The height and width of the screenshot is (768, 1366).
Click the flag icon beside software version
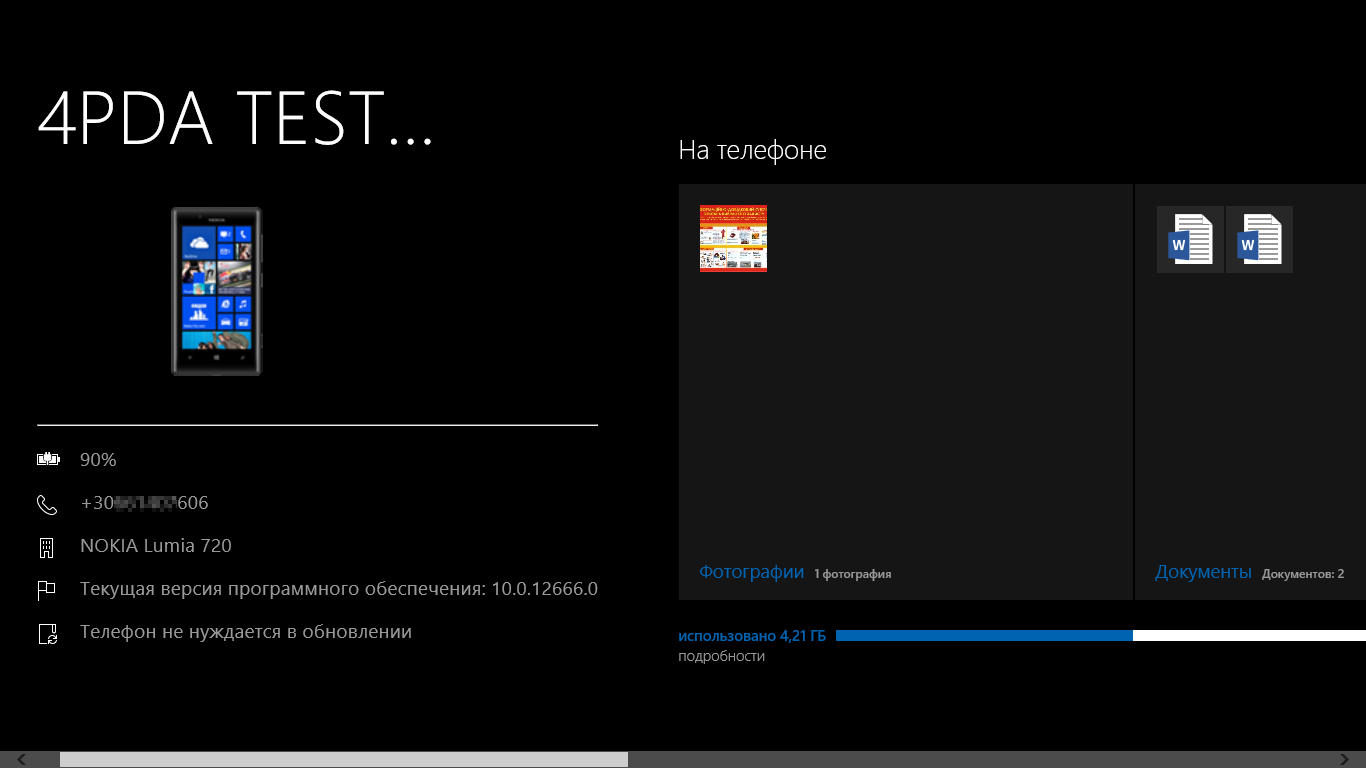(46, 590)
